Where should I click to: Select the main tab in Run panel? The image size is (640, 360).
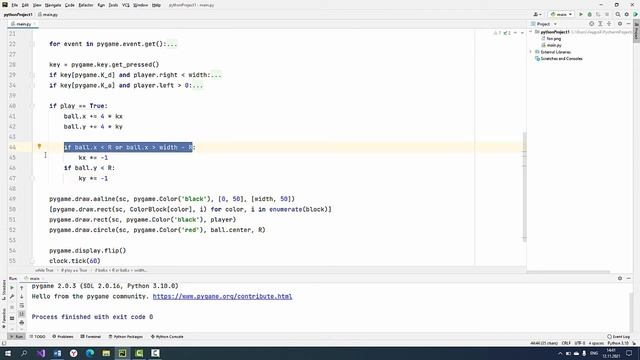point(33,278)
